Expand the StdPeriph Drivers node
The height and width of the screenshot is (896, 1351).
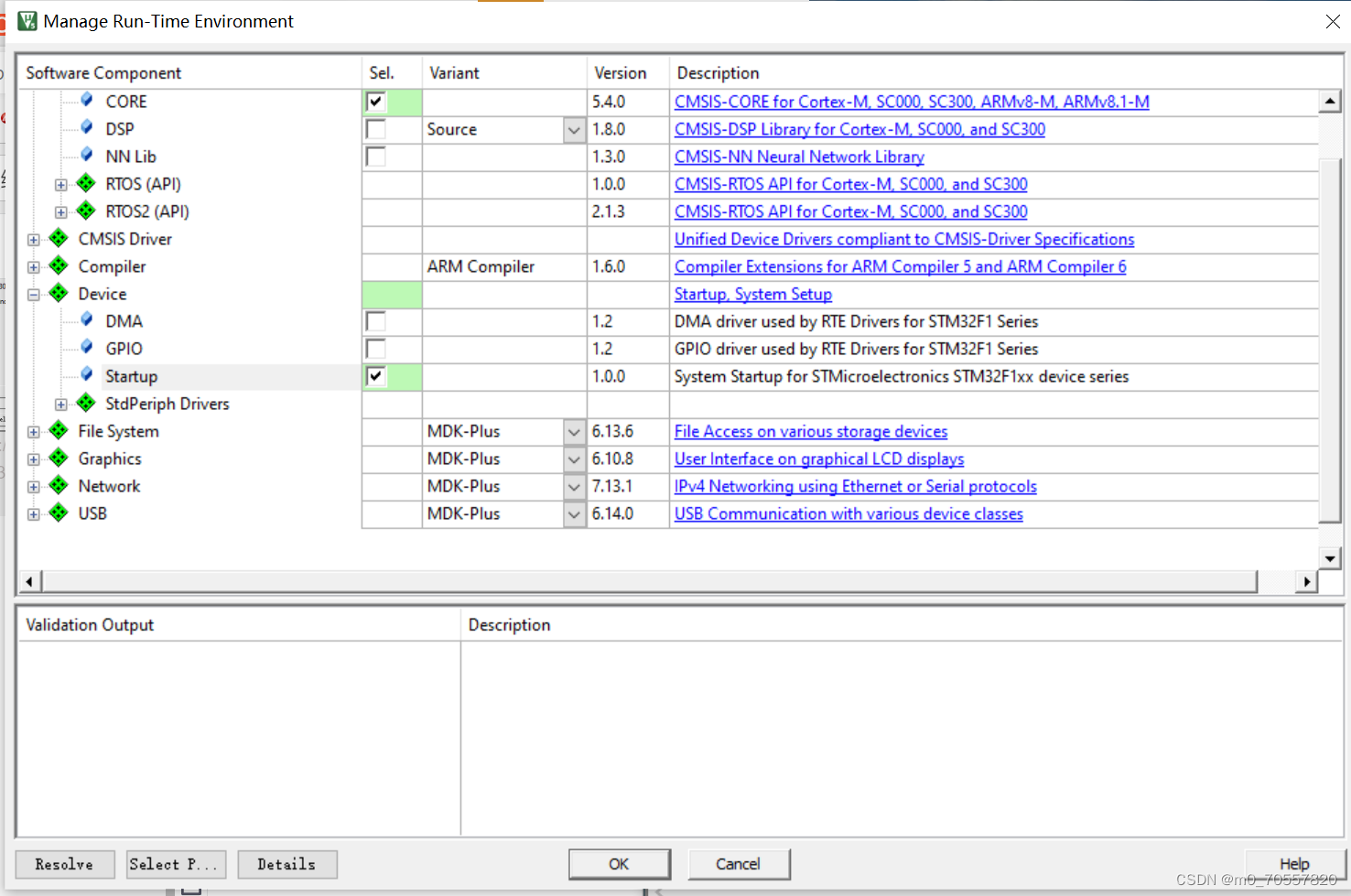[61, 405]
